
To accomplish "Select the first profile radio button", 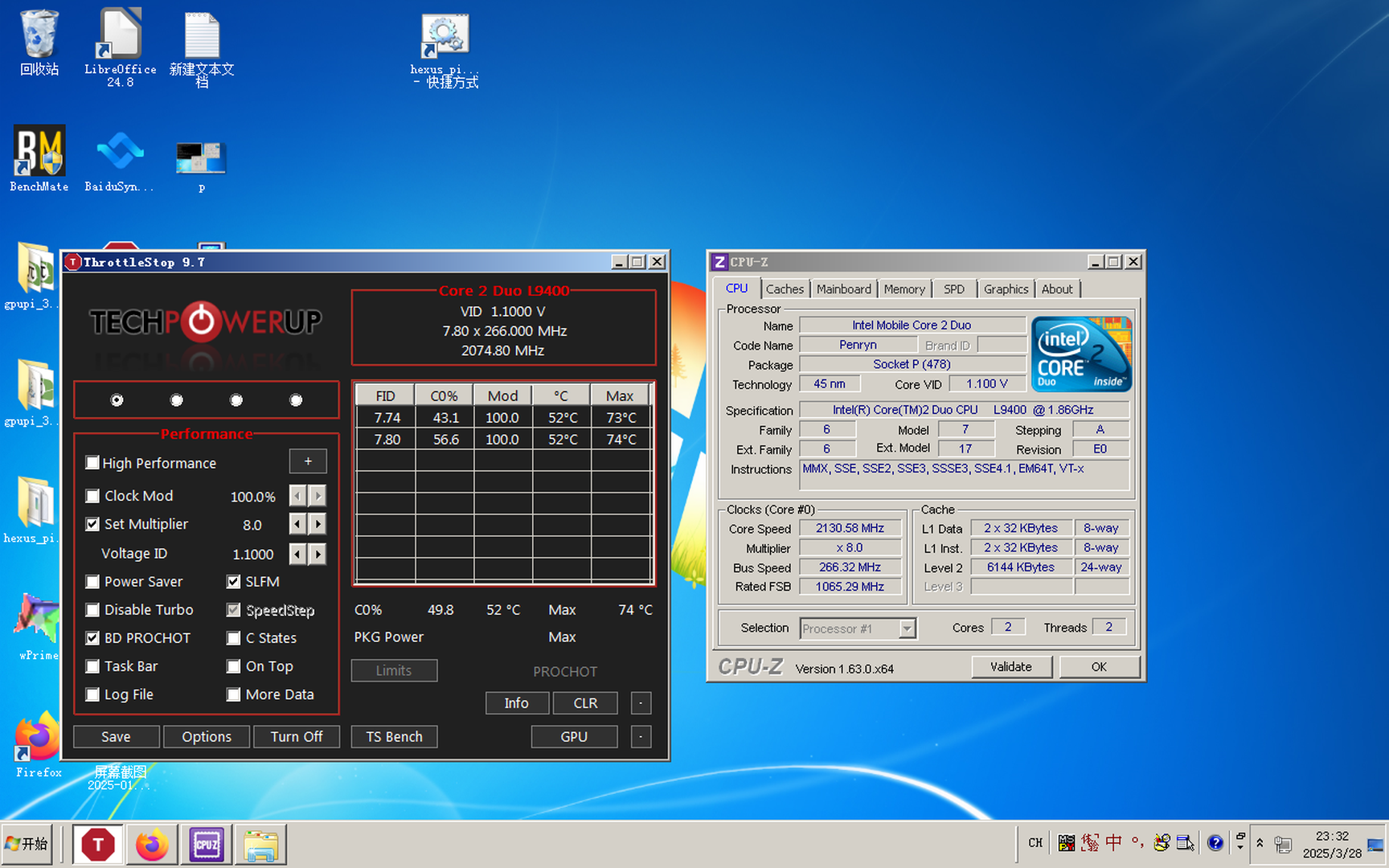I will pyautogui.click(x=117, y=400).
